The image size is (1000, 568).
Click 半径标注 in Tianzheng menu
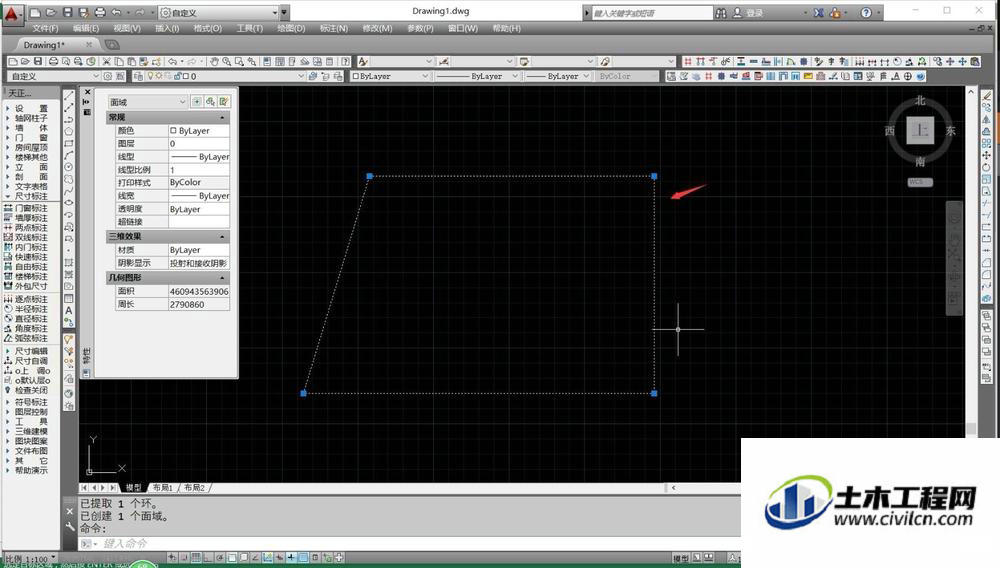pos(31,309)
